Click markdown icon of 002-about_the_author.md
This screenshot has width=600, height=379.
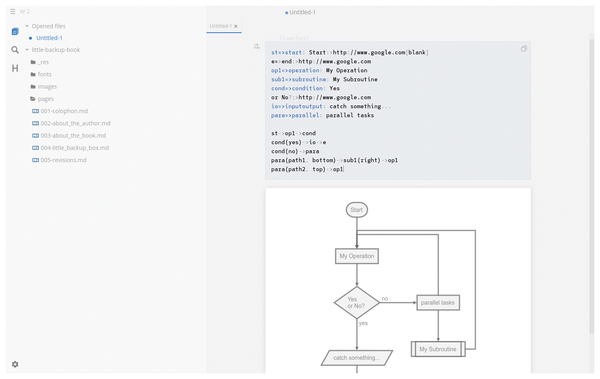35,123
